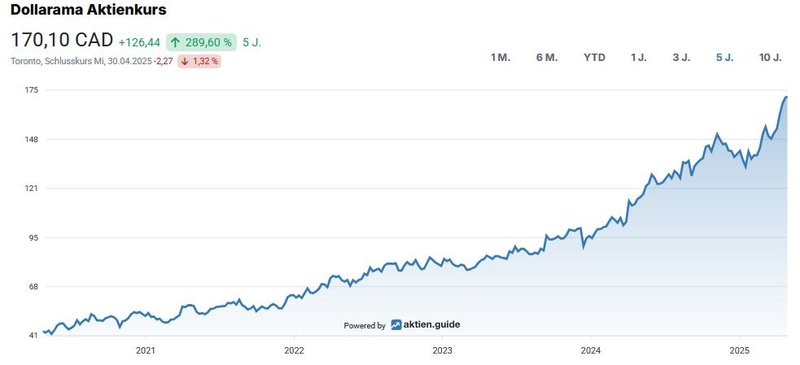This screenshot has height=365, width=800.
Task: Click the chart line's latest peak
Action: click(x=786, y=96)
